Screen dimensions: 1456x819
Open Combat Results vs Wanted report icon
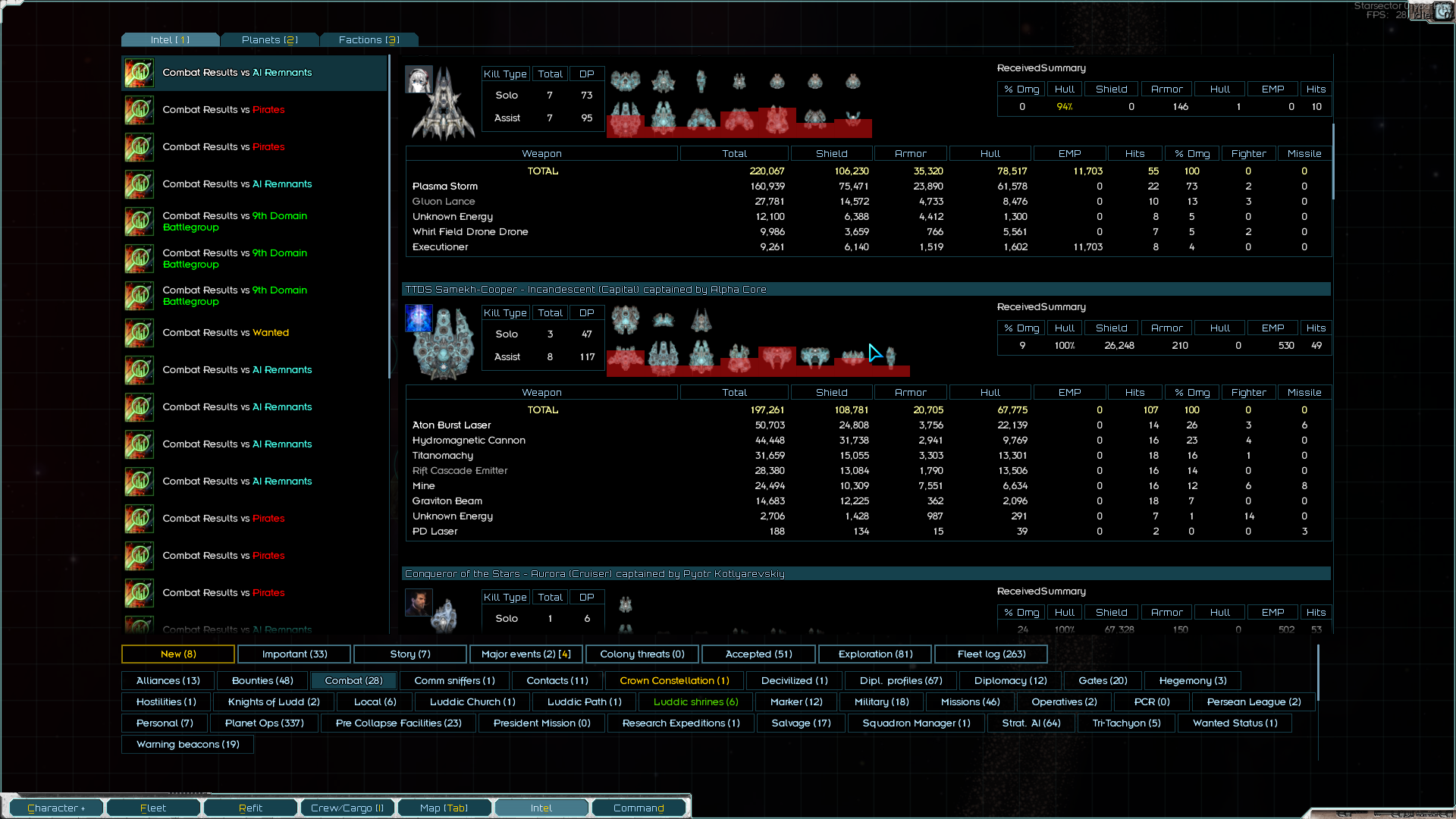pyautogui.click(x=140, y=333)
